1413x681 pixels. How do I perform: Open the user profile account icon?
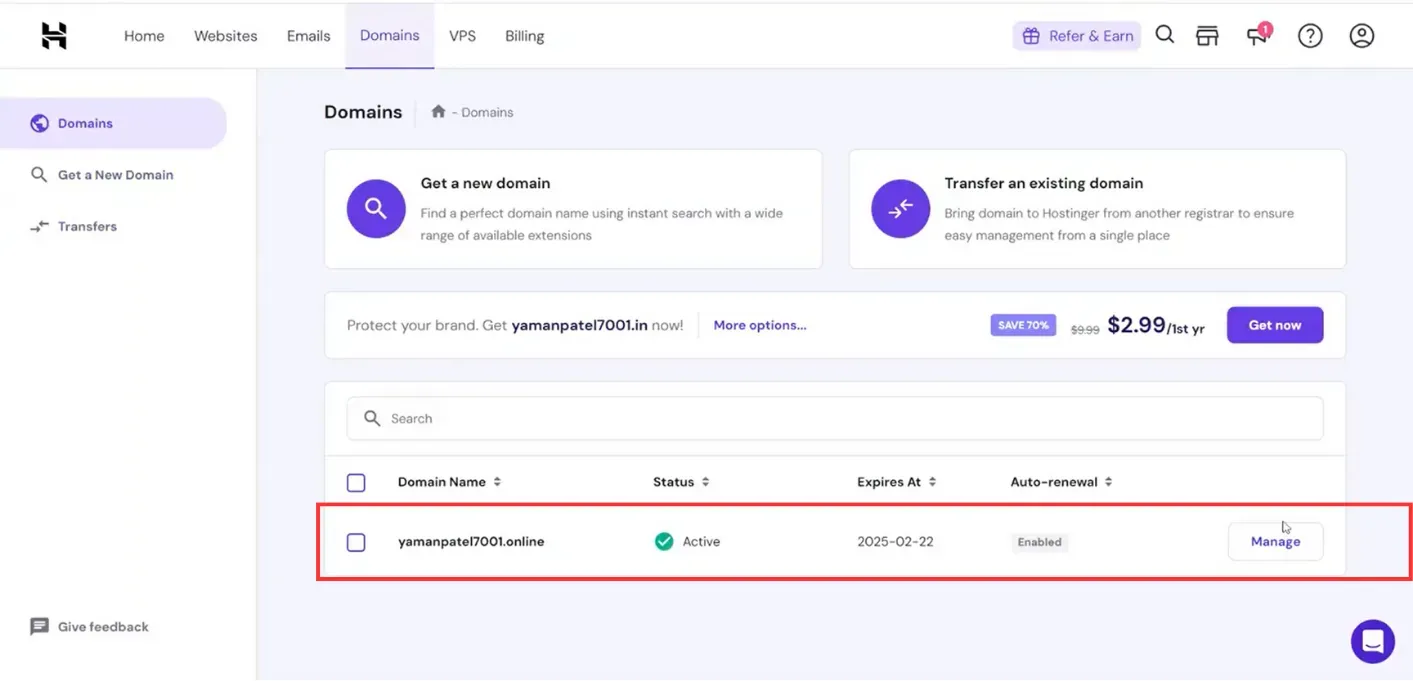click(1362, 36)
